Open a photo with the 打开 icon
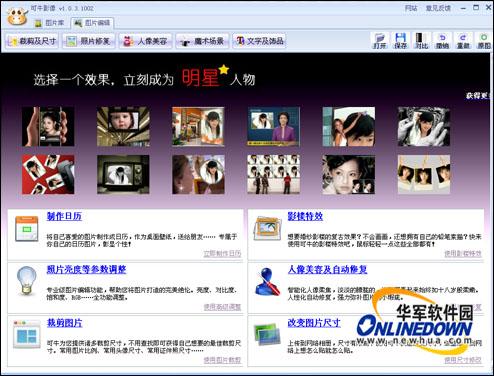 coord(380,41)
